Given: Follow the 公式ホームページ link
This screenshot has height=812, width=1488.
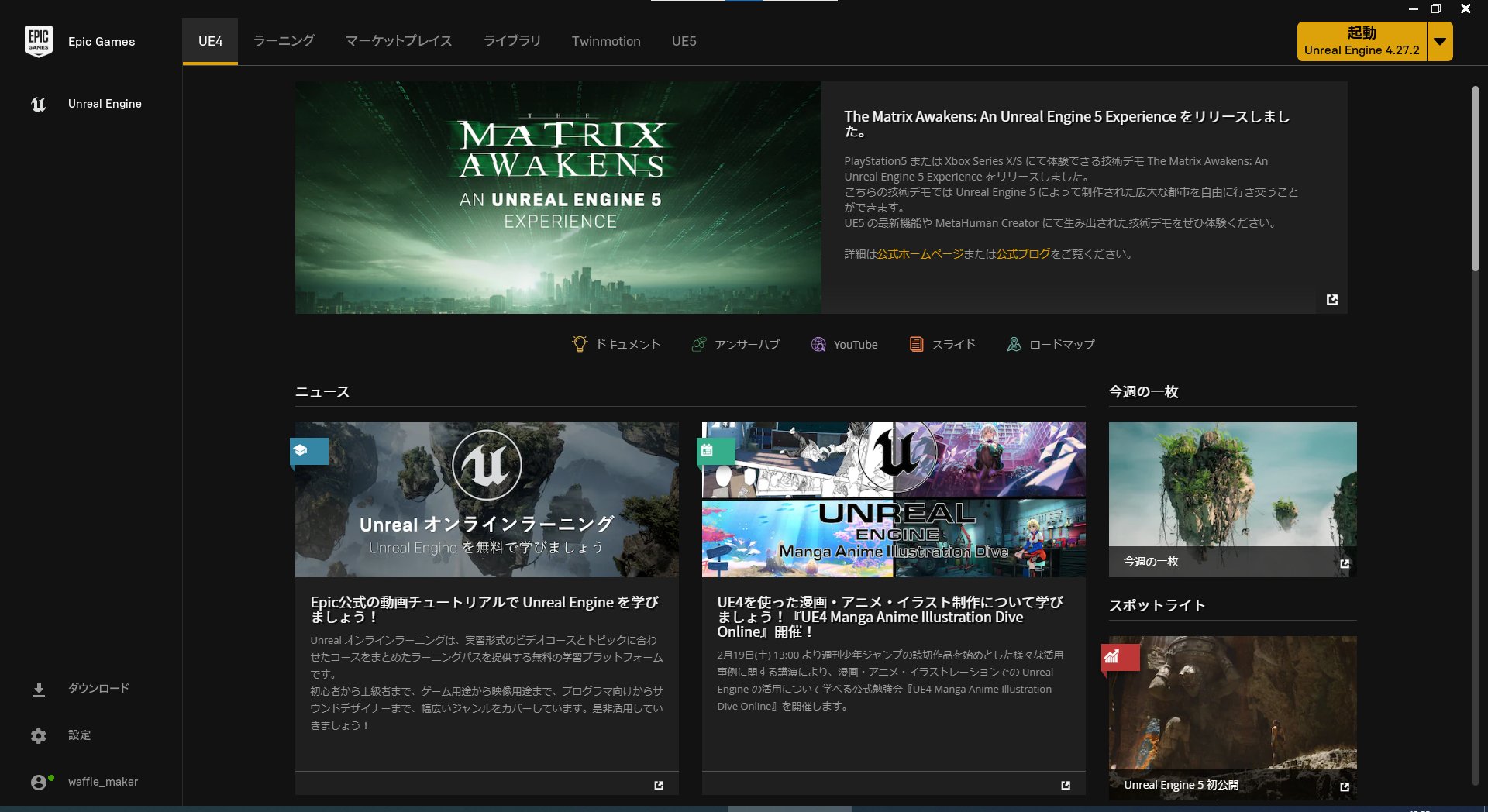Looking at the screenshot, I should tap(920, 254).
